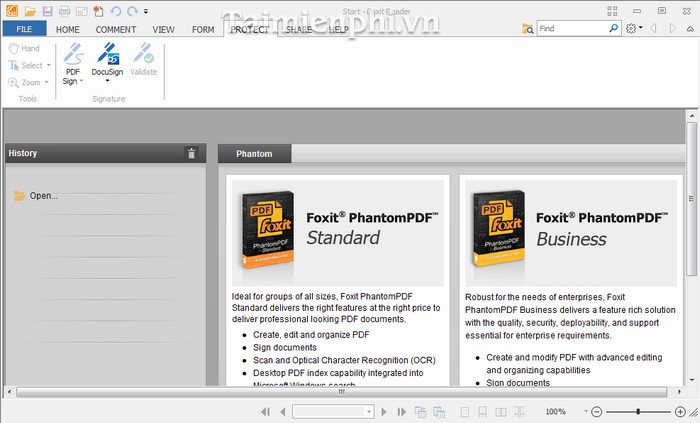Open a file with the folder icon

30,11
